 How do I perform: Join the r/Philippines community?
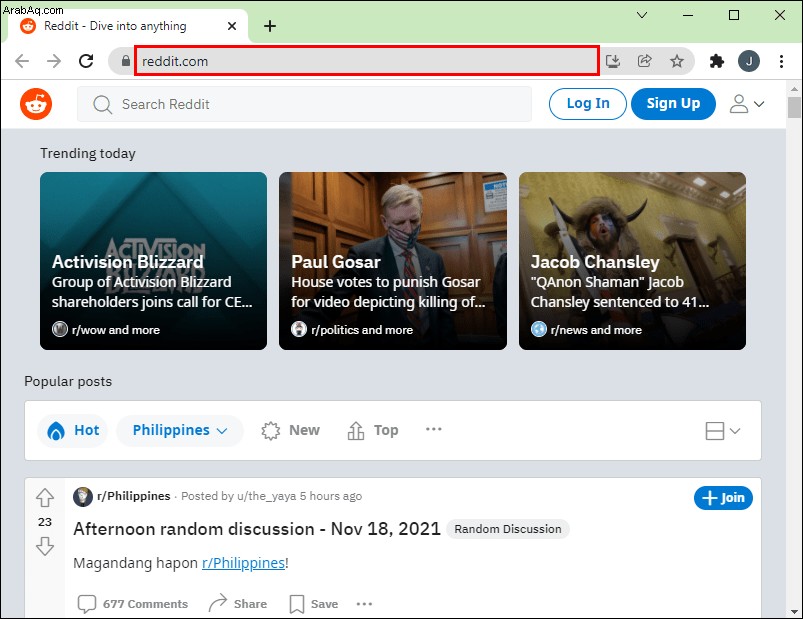point(723,498)
